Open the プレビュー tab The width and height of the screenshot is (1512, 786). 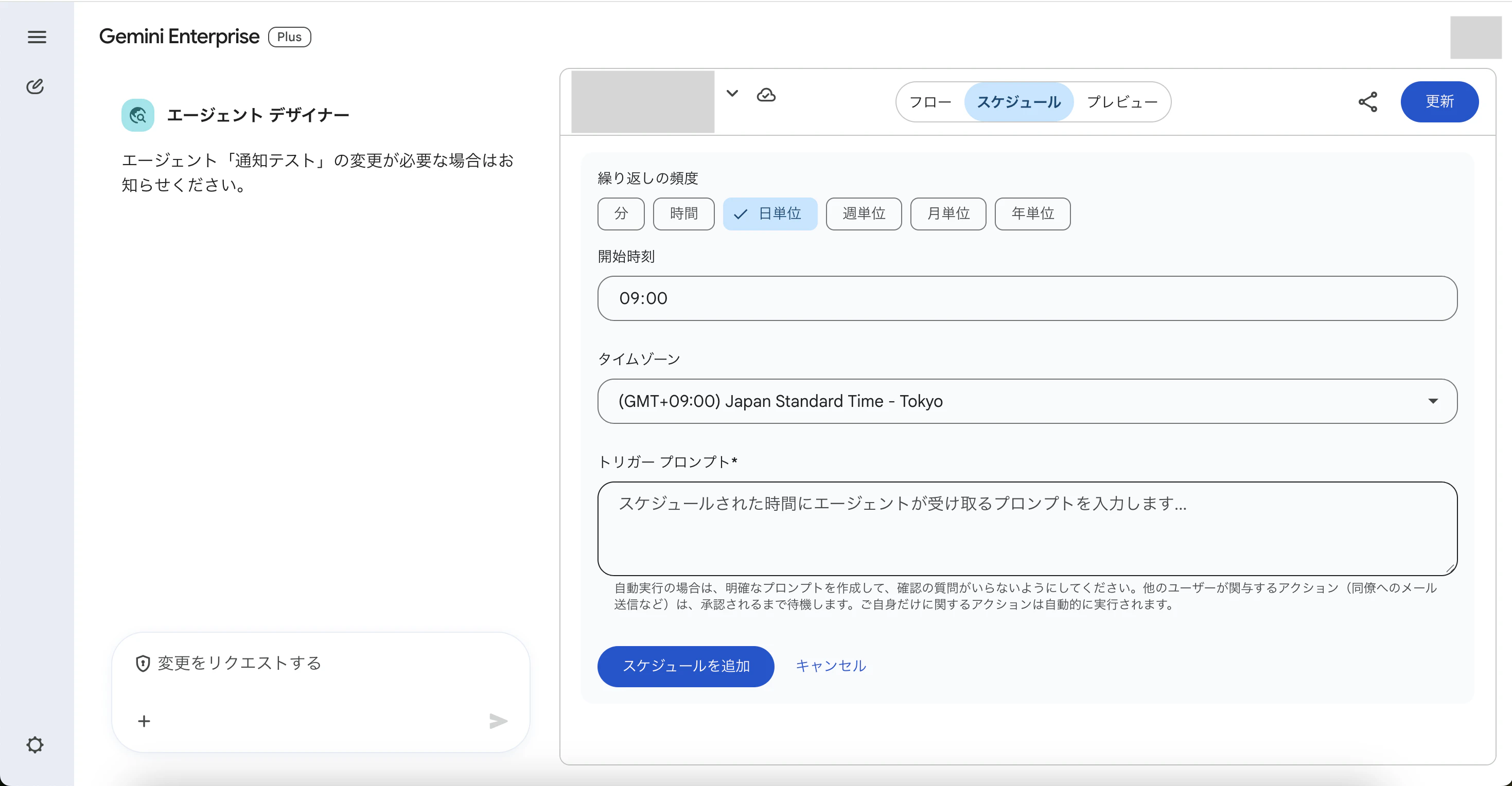(1122, 102)
